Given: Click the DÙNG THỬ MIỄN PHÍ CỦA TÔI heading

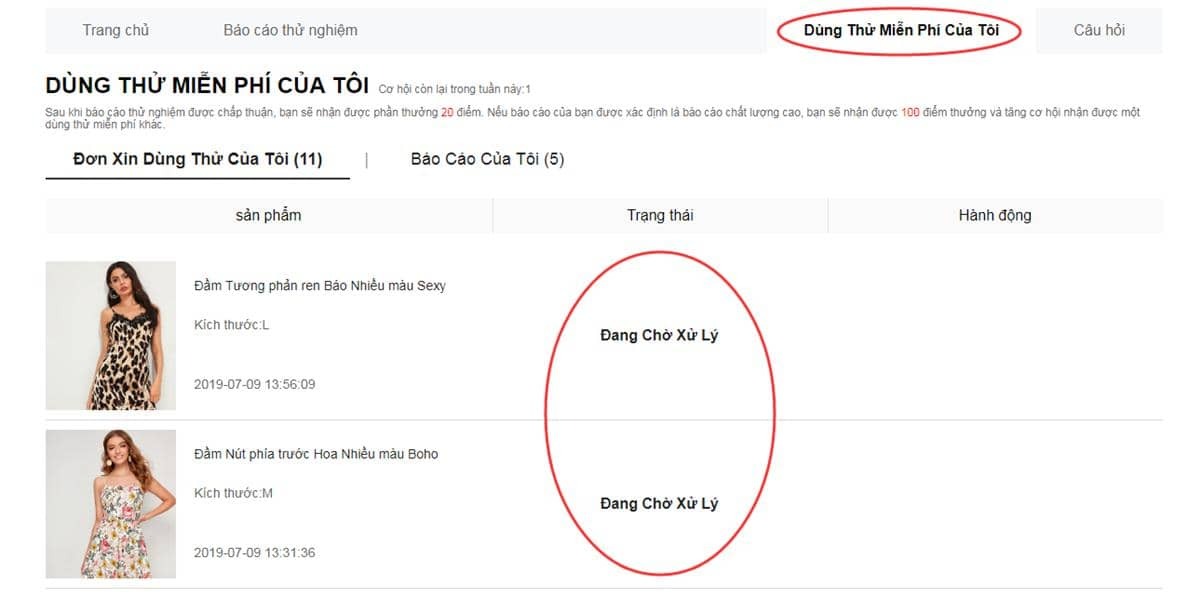Looking at the screenshot, I should 207,86.
